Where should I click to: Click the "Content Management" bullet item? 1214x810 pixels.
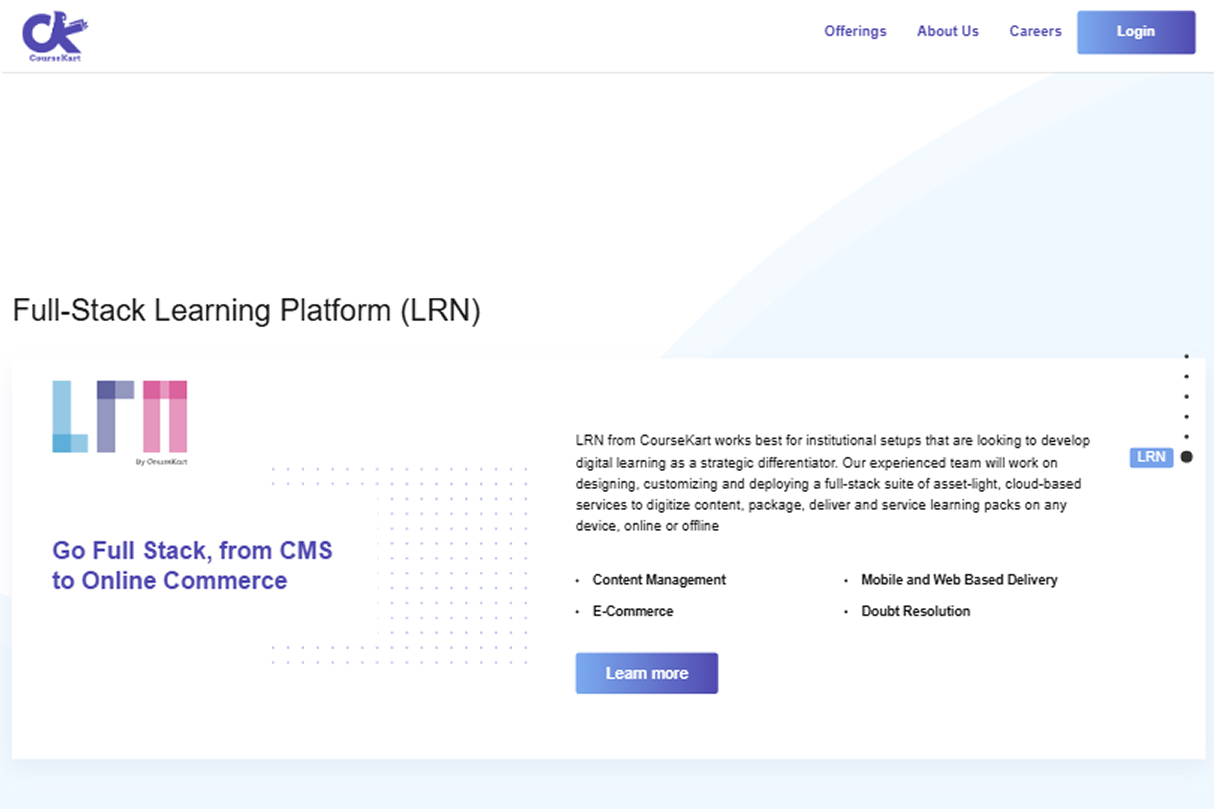[x=659, y=580]
